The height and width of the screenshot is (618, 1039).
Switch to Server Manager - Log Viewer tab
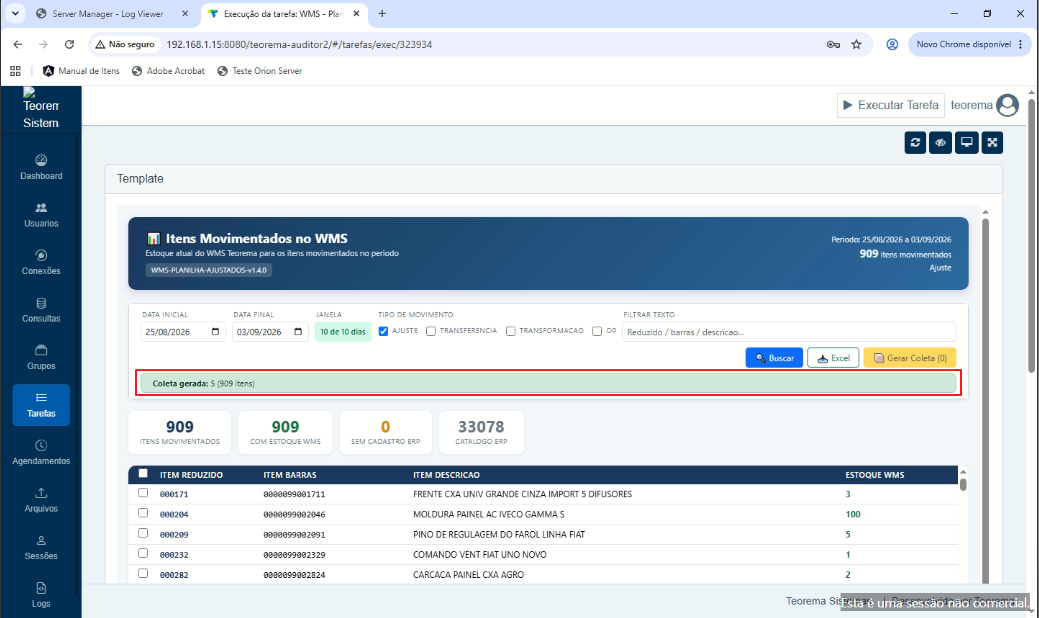tap(106, 14)
